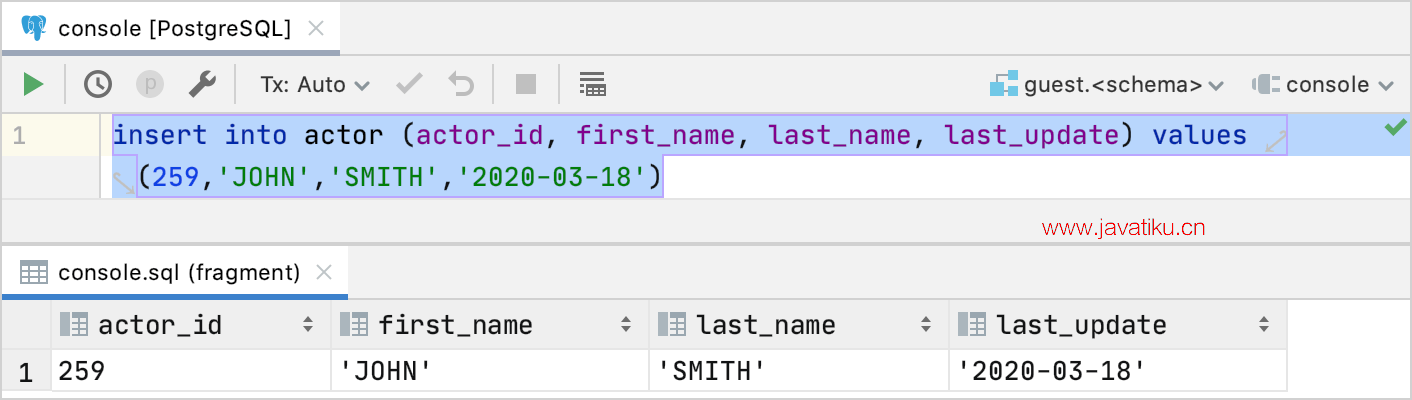Open query history with the clock icon

pyautogui.click(x=97, y=84)
